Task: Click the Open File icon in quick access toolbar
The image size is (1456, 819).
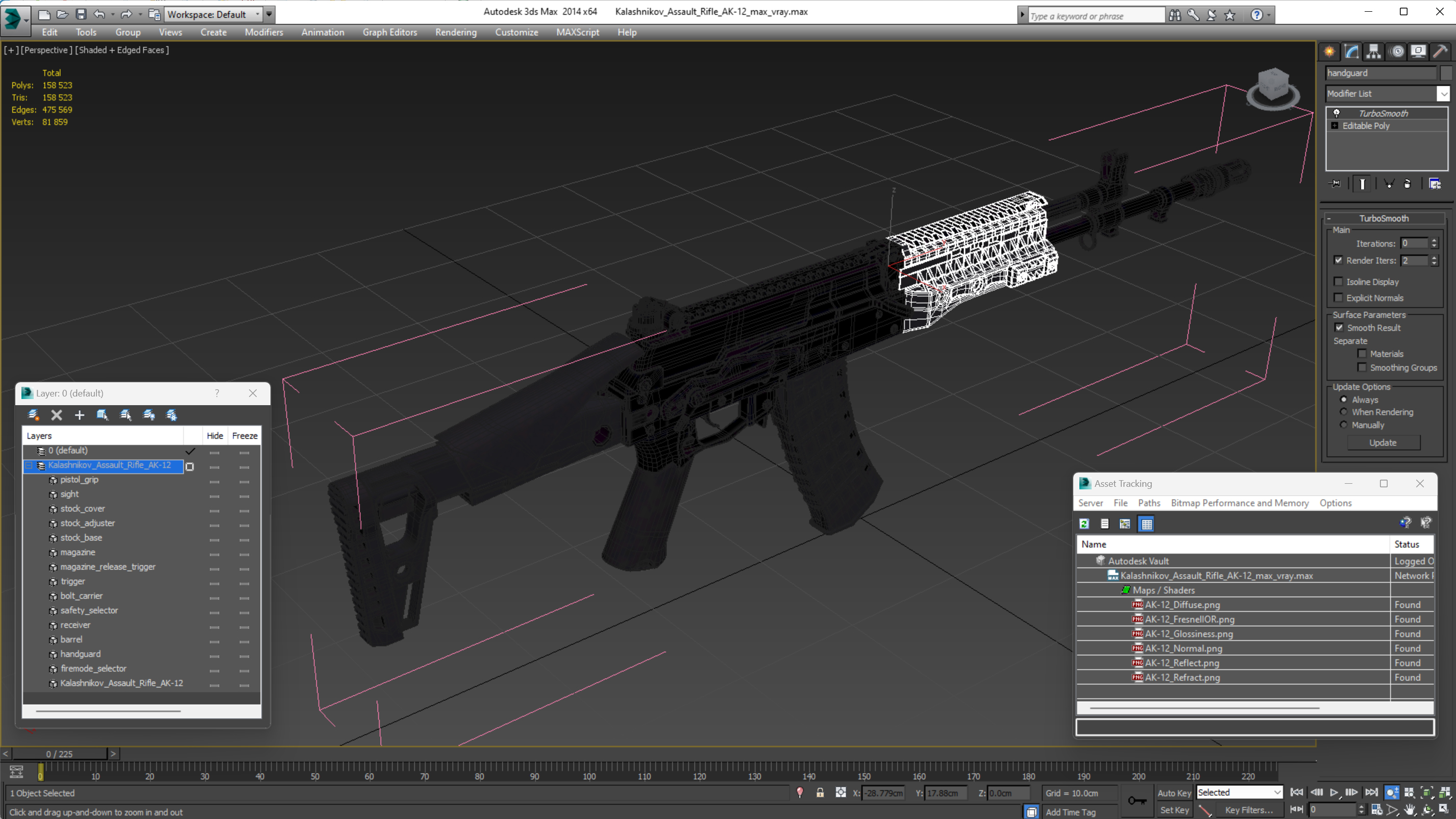Action: click(x=62, y=14)
